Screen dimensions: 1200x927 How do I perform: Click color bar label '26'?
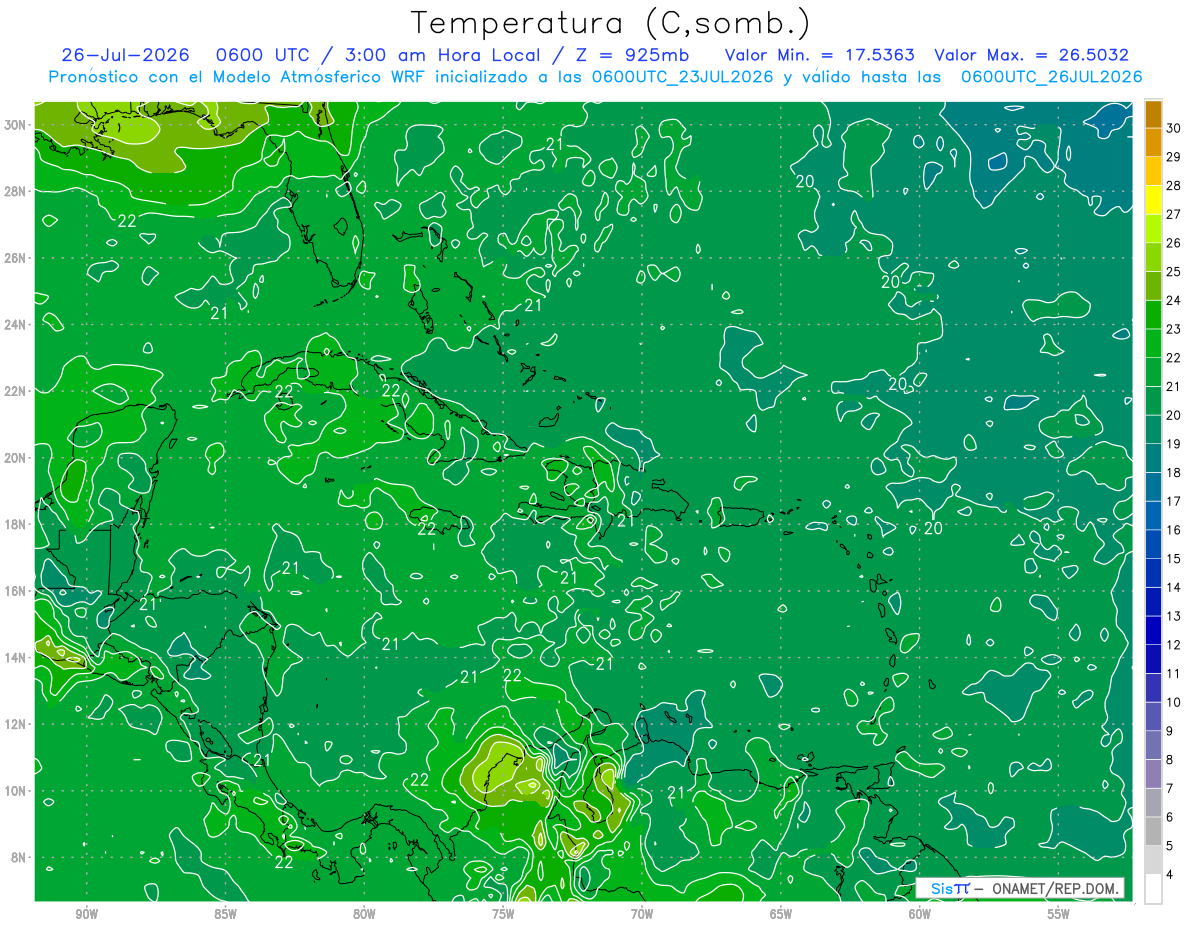(1174, 242)
